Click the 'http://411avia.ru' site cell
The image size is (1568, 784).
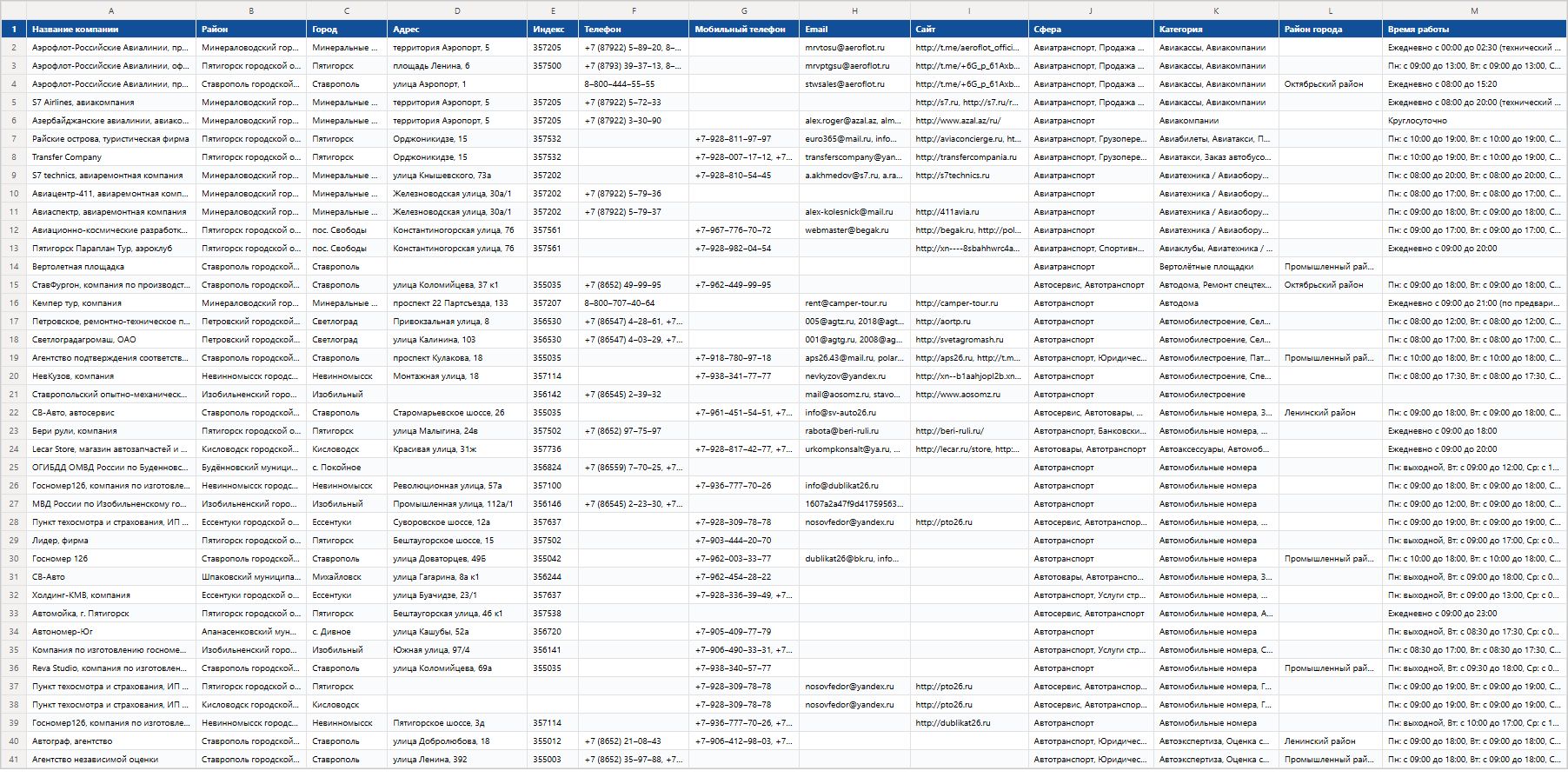click(969, 212)
